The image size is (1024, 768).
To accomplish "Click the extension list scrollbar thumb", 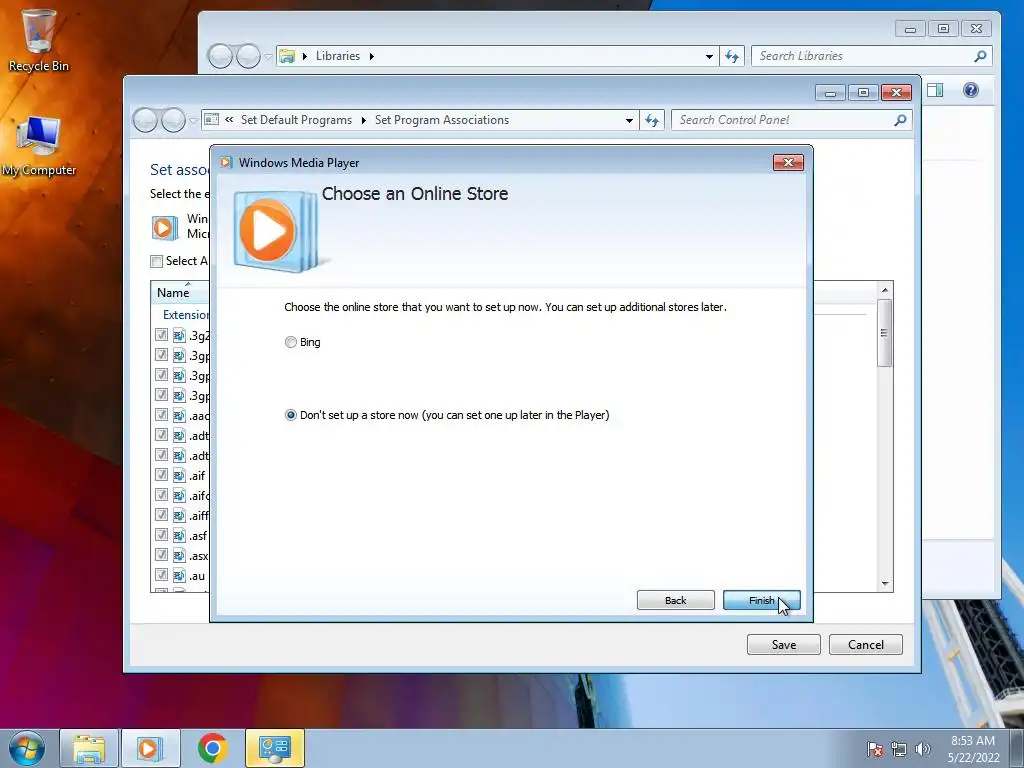I will click(885, 332).
